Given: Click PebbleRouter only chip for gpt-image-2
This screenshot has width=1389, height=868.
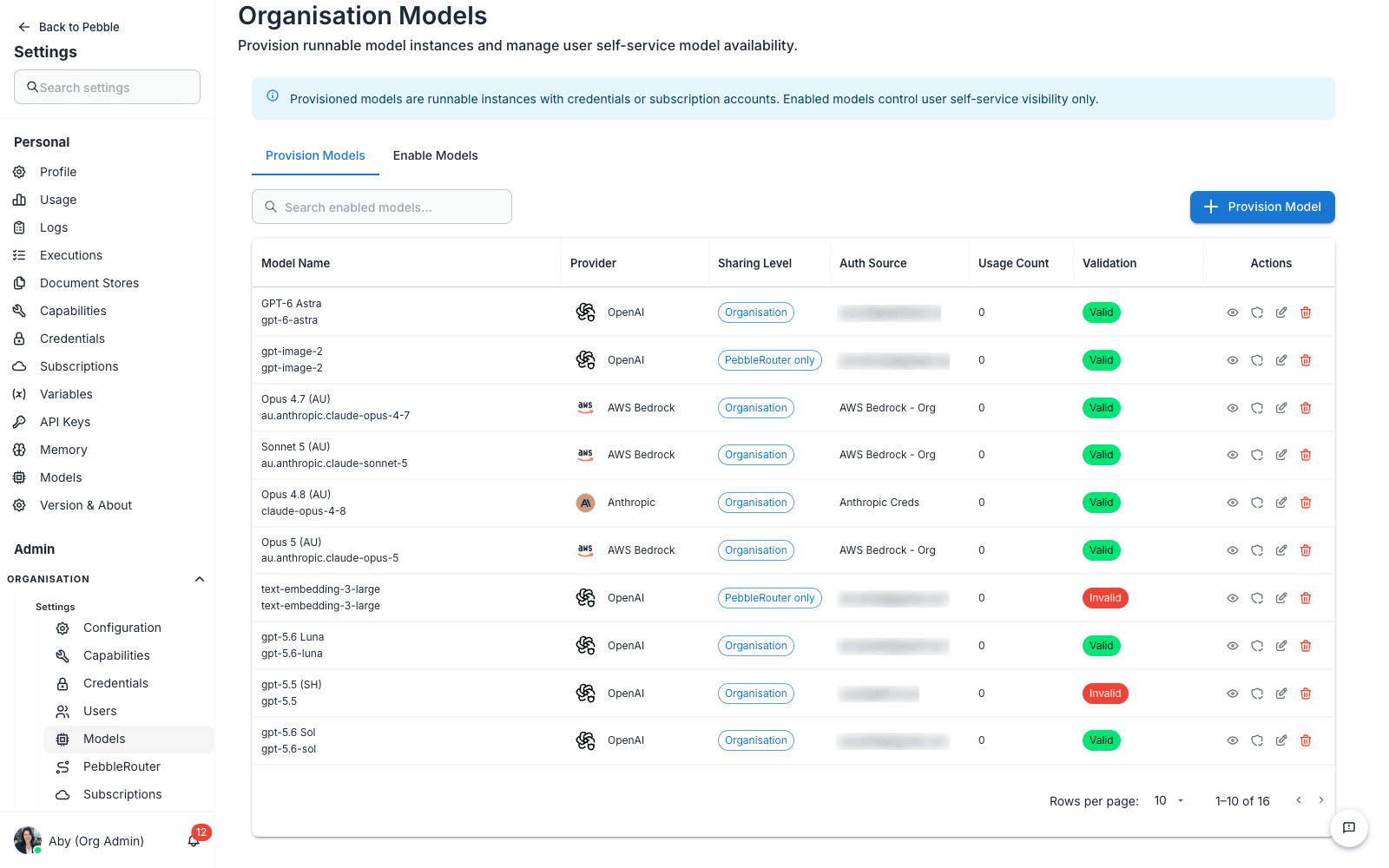Looking at the screenshot, I should point(769,360).
